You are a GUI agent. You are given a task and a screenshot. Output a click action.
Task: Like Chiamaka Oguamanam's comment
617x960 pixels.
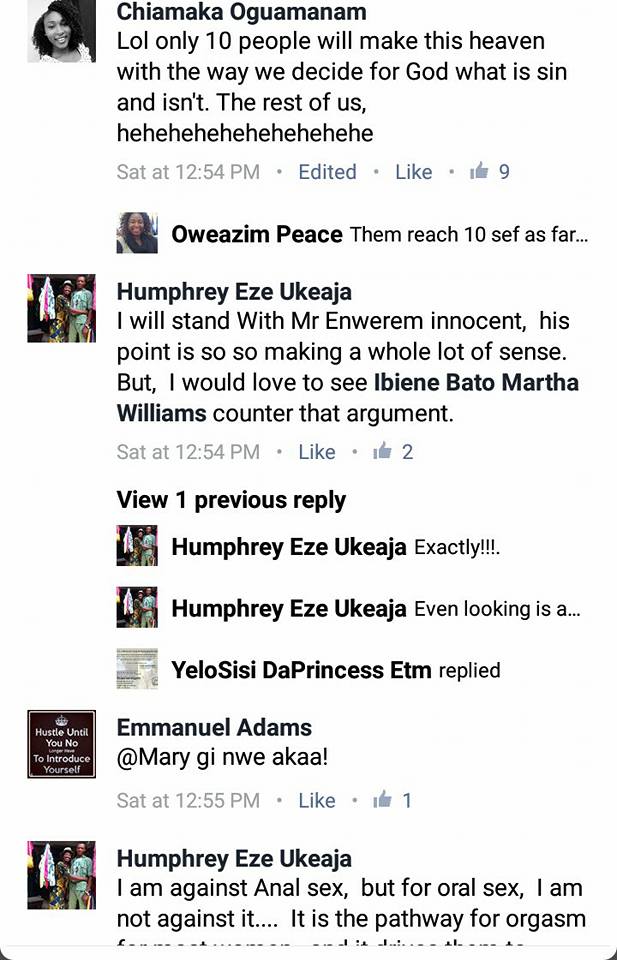click(414, 171)
